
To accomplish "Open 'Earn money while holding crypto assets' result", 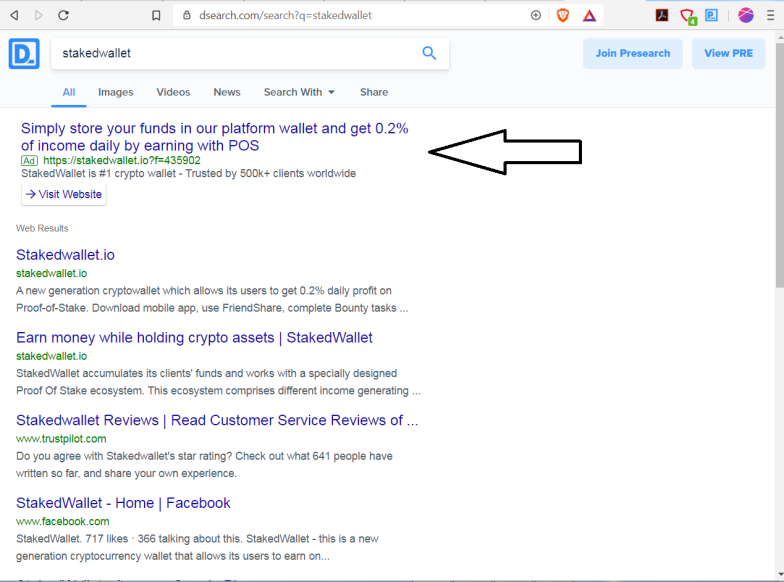I will 194,338.
